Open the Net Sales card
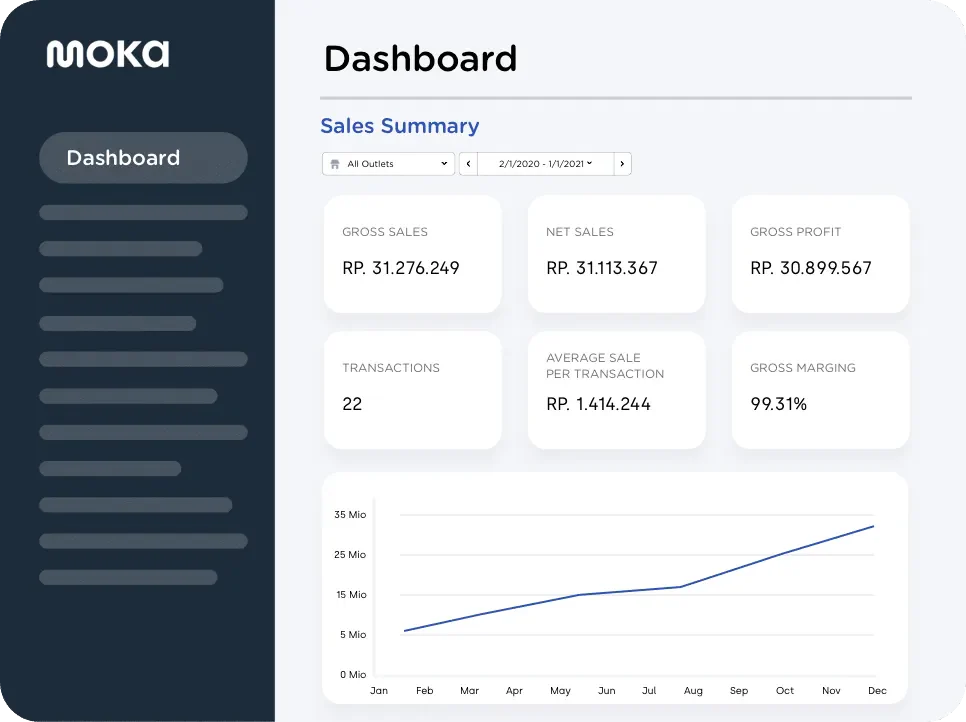This screenshot has height=722, width=966. click(x=617, y=254)
